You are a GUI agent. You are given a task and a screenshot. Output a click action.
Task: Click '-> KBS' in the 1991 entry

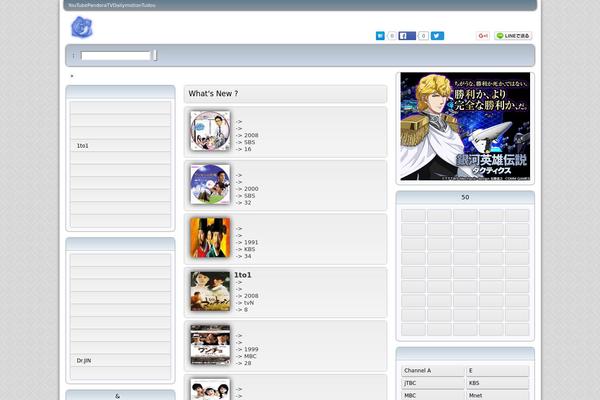(x=245, y=249)
